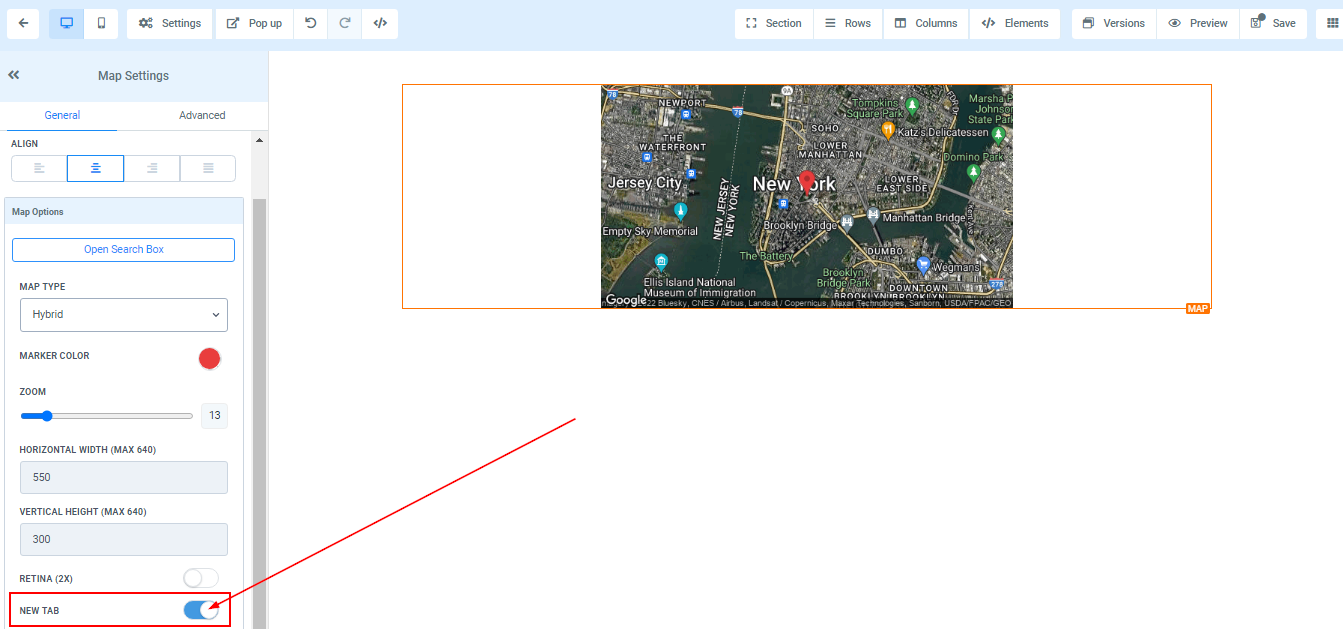This screenshot has width=1343, height=629.
Task: Disable the New Tab toggle
Action: pyautogui.click(x=201, y=610)
